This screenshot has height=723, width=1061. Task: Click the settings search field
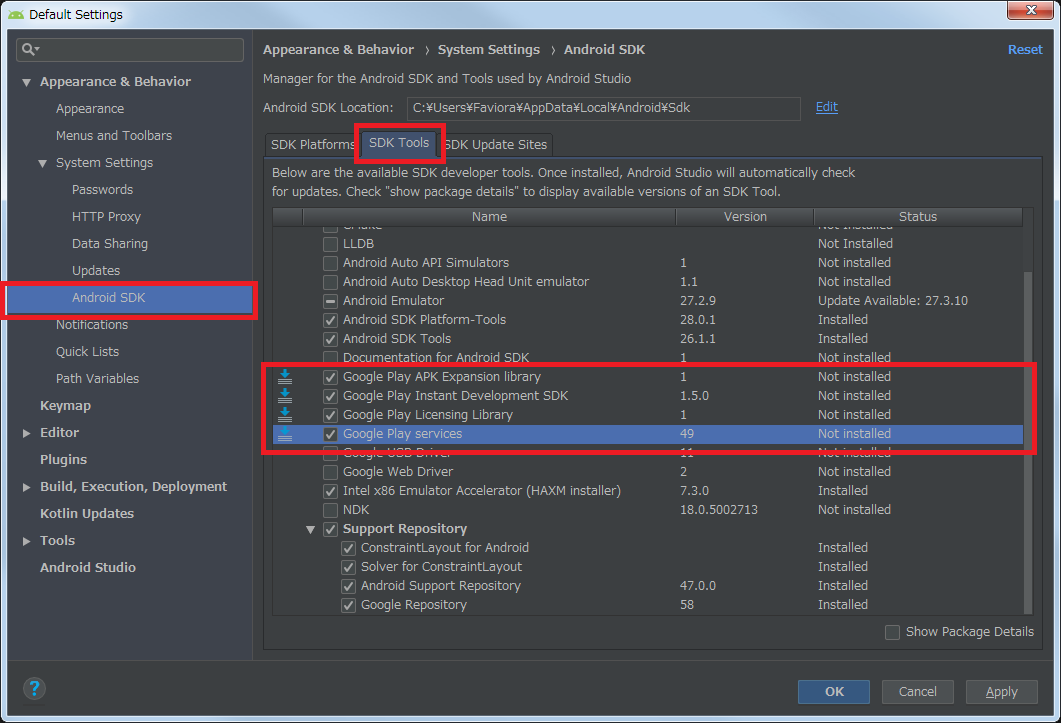coord(130,49)
